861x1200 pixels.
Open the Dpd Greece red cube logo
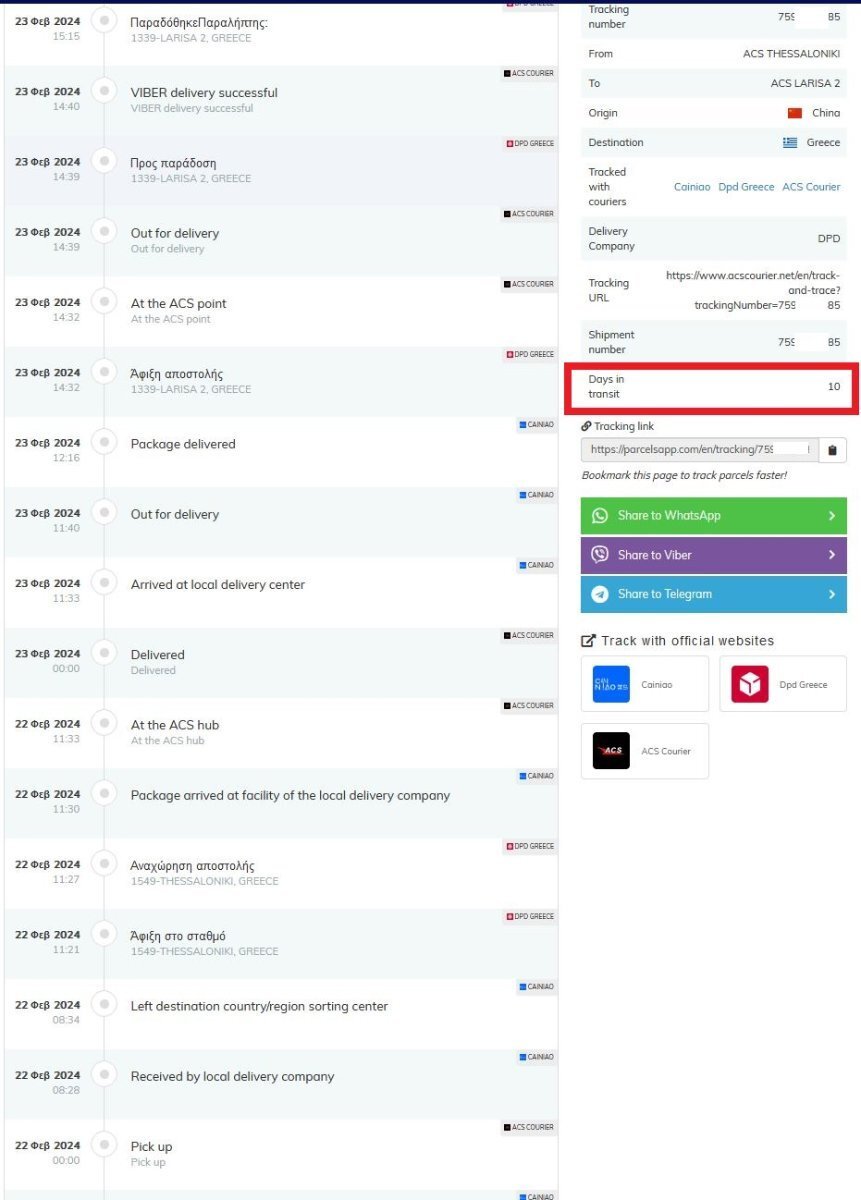[750, 685]
